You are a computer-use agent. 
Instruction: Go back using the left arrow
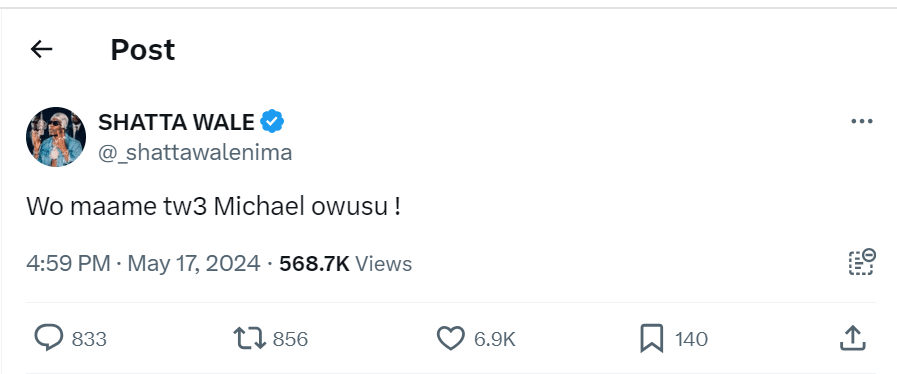point(41,49)
